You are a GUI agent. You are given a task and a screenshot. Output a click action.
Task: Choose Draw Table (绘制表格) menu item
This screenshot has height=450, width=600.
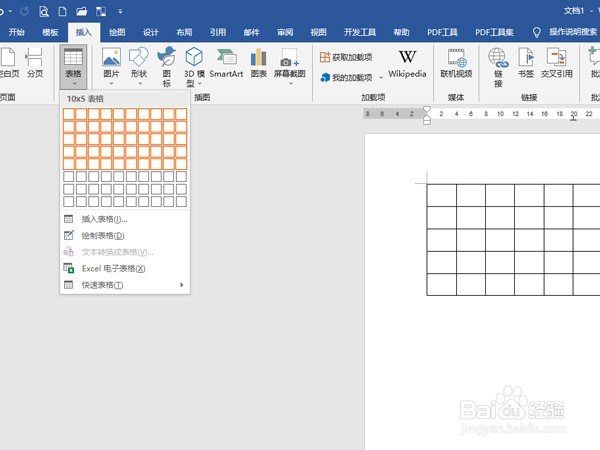pyautogui.click(x=125, y=236)
